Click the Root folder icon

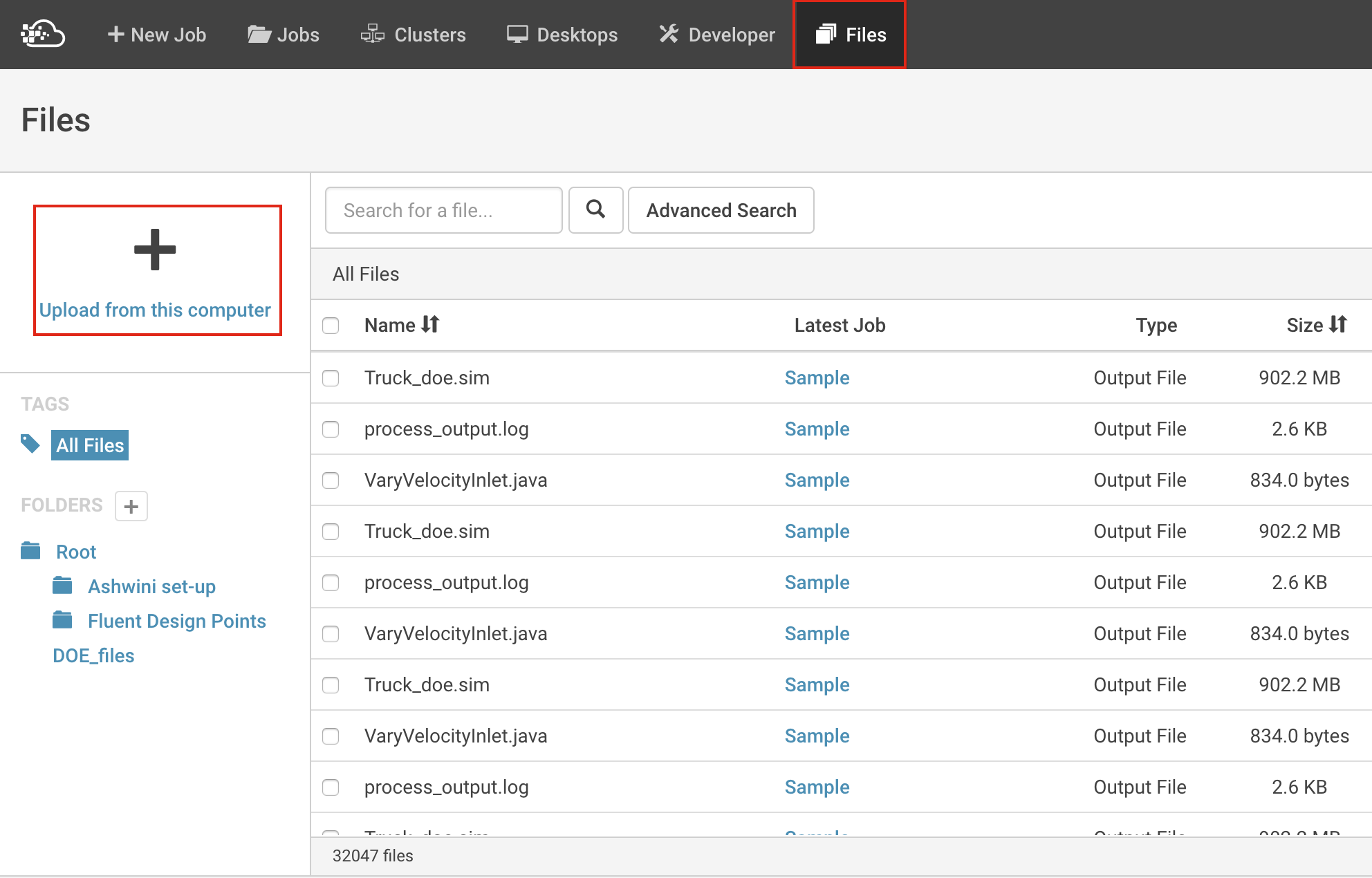point(30,551)
